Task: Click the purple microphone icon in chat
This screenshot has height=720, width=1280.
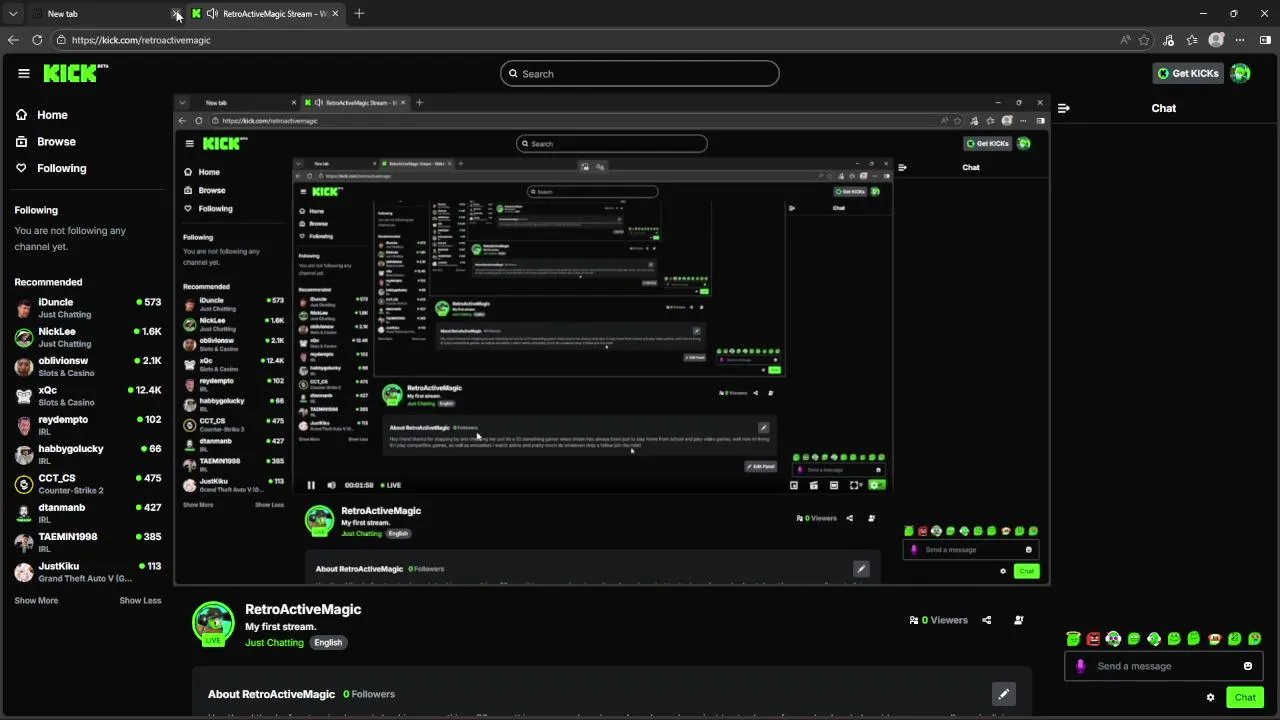Action: pyautogui.click(x=1080, y=666)
